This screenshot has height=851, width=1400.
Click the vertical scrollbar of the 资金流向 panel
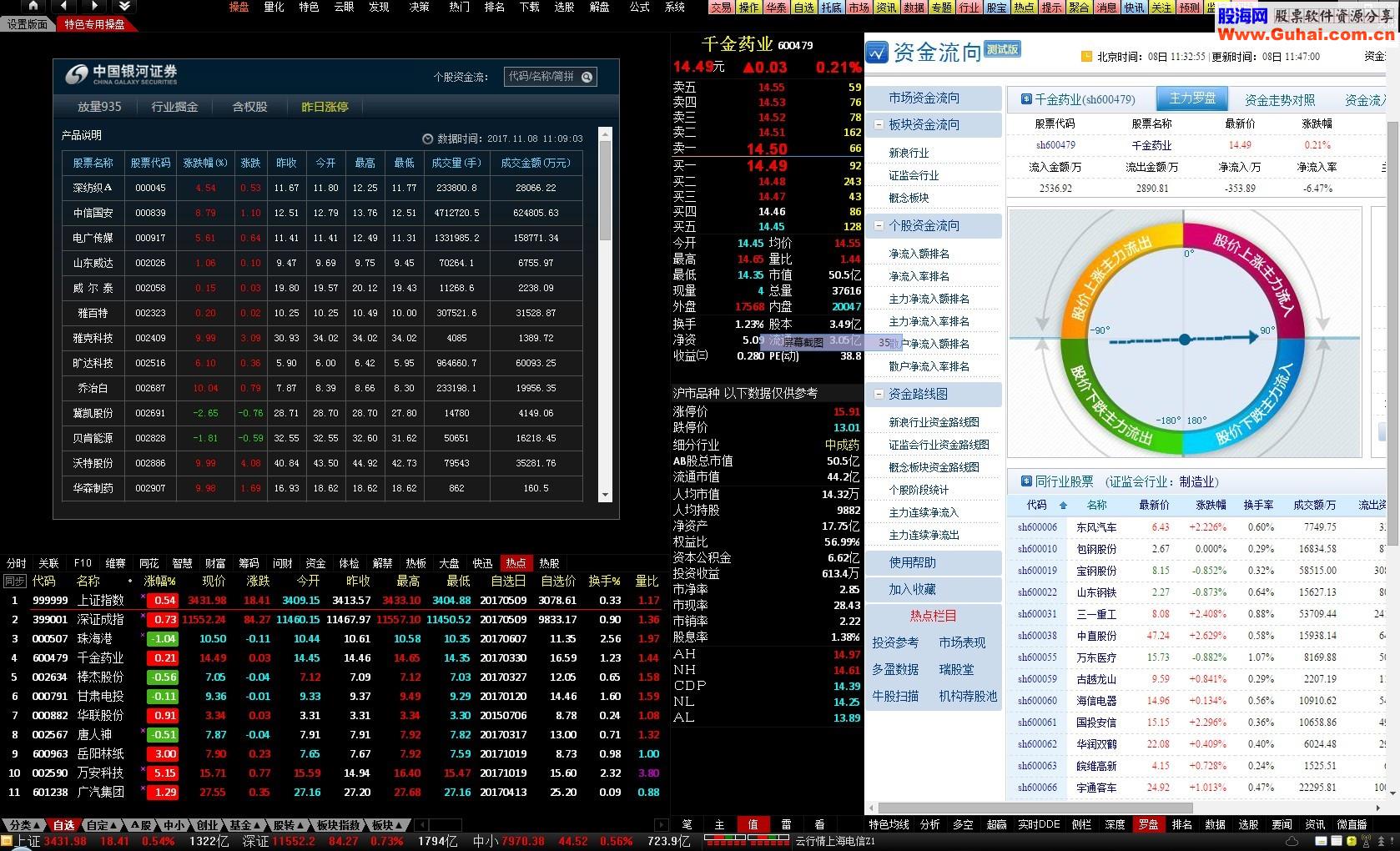coord(1392,334)
